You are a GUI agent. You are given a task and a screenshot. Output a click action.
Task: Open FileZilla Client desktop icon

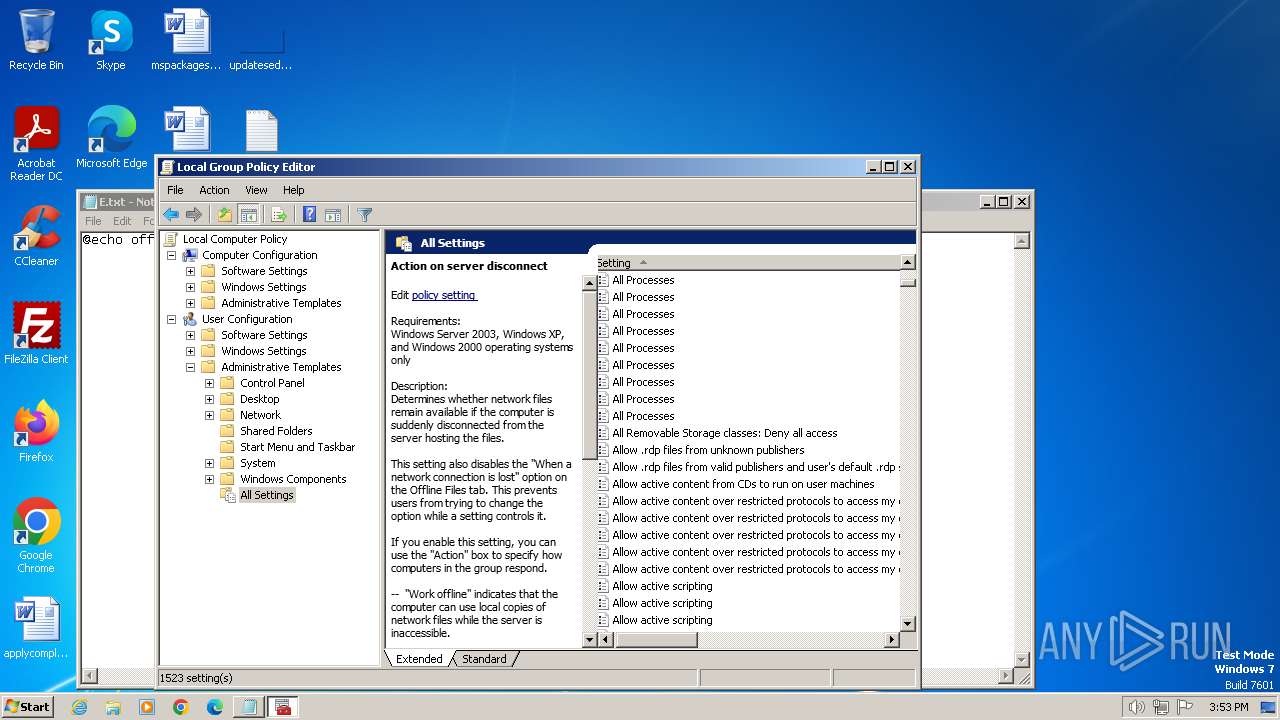(36, 333)
